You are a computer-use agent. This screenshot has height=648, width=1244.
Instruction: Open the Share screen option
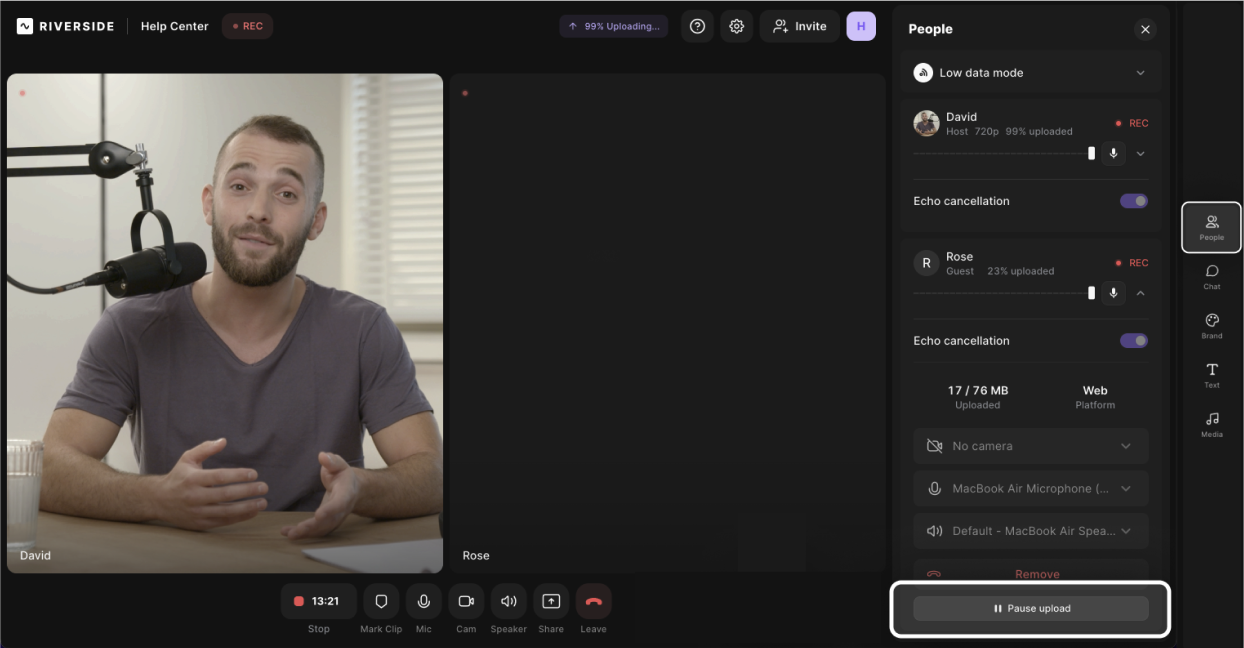[551, 602]
